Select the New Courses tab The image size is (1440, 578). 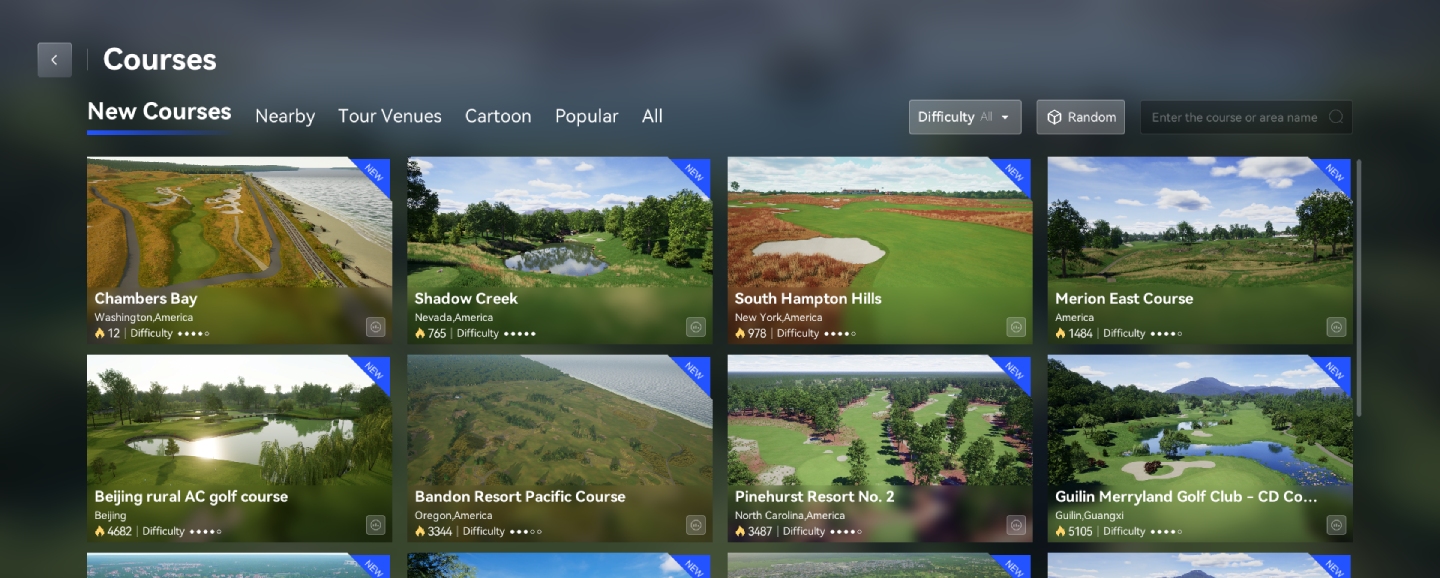point(159,112)
